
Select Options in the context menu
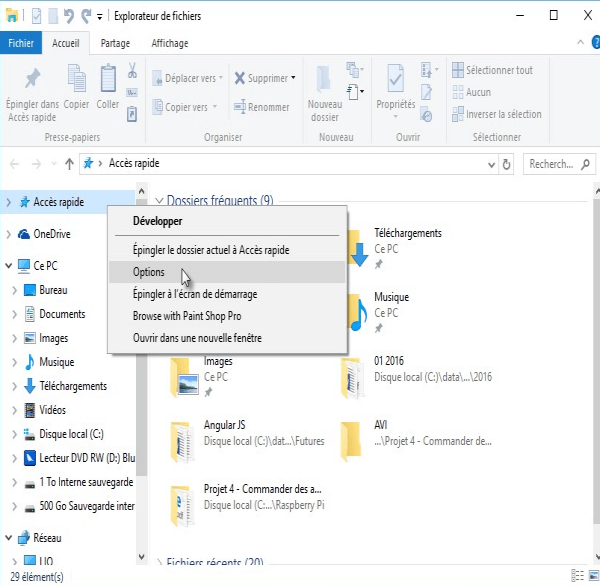tap(149, 272)
